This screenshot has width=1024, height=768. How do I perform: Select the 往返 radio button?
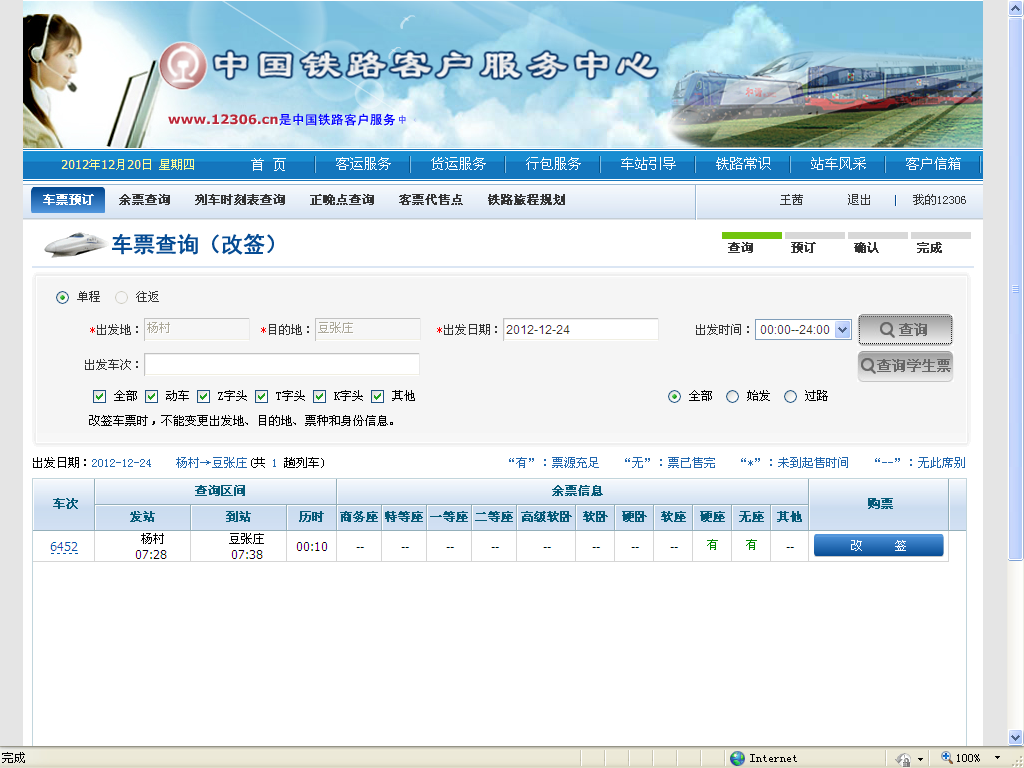[x=121, y=298]
